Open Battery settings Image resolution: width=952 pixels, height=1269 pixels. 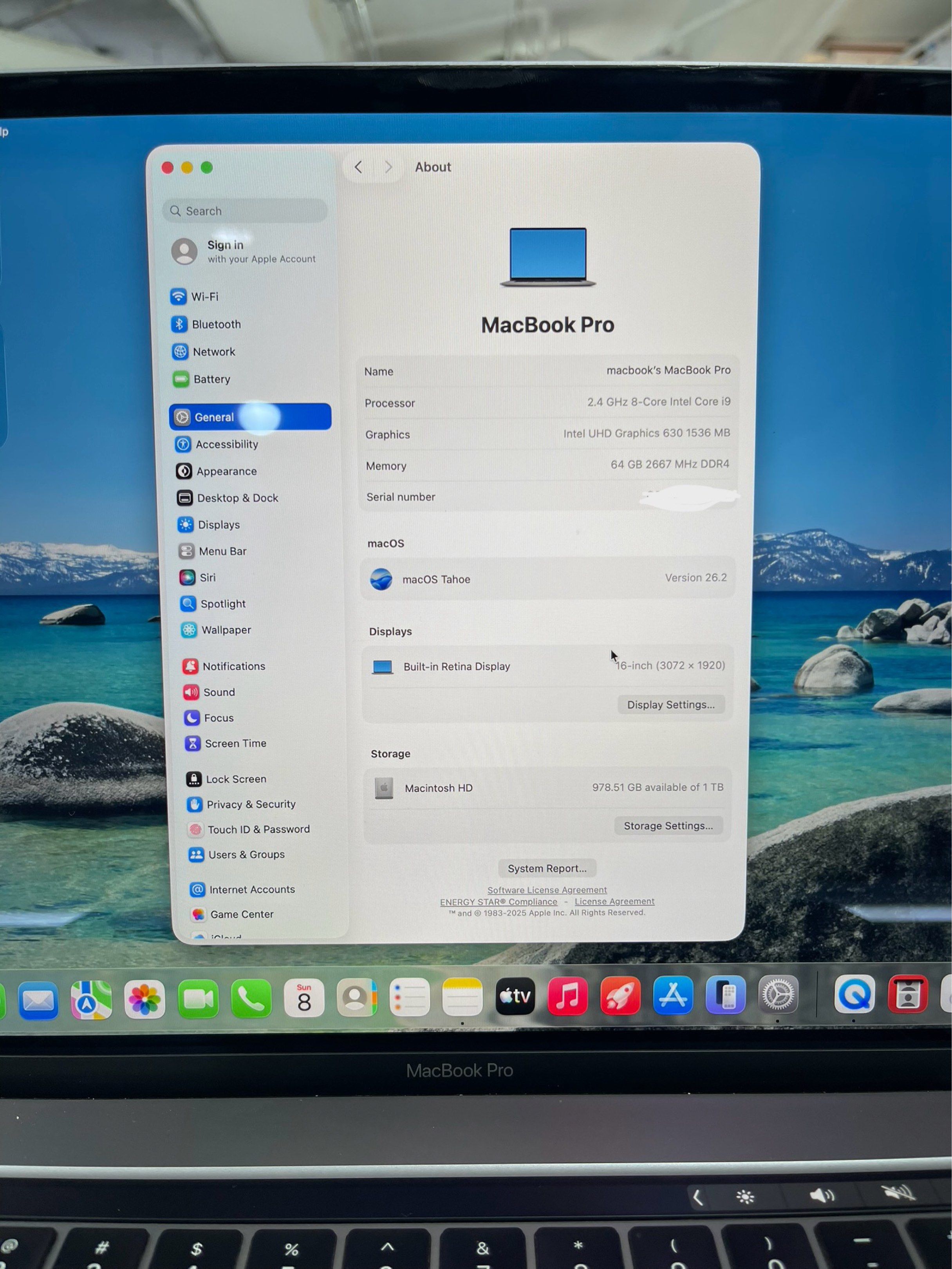[x=202, y=379]
